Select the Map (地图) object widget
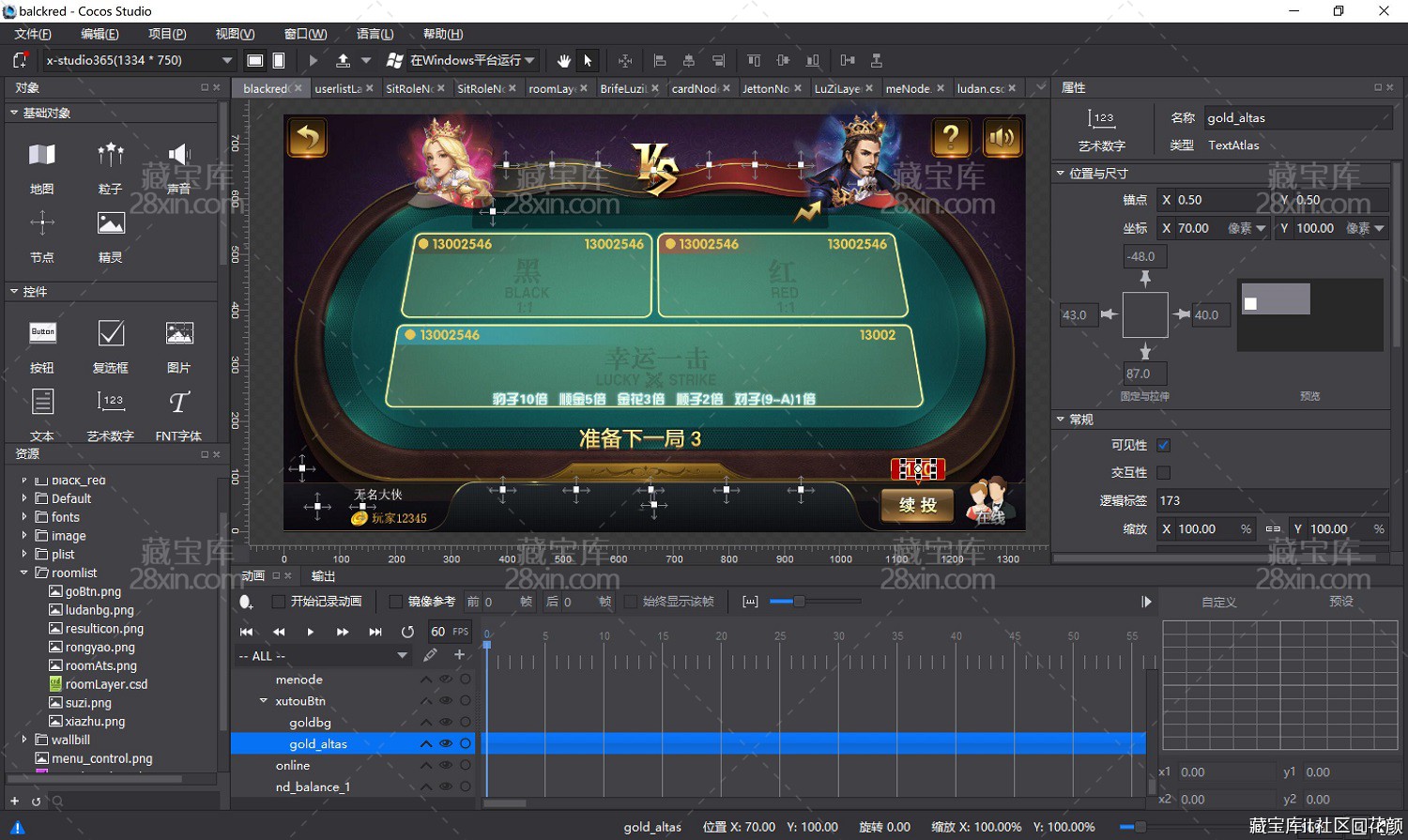Viewport: 1408px width, 840px height. pyautogui.click(x=41, y=167)
